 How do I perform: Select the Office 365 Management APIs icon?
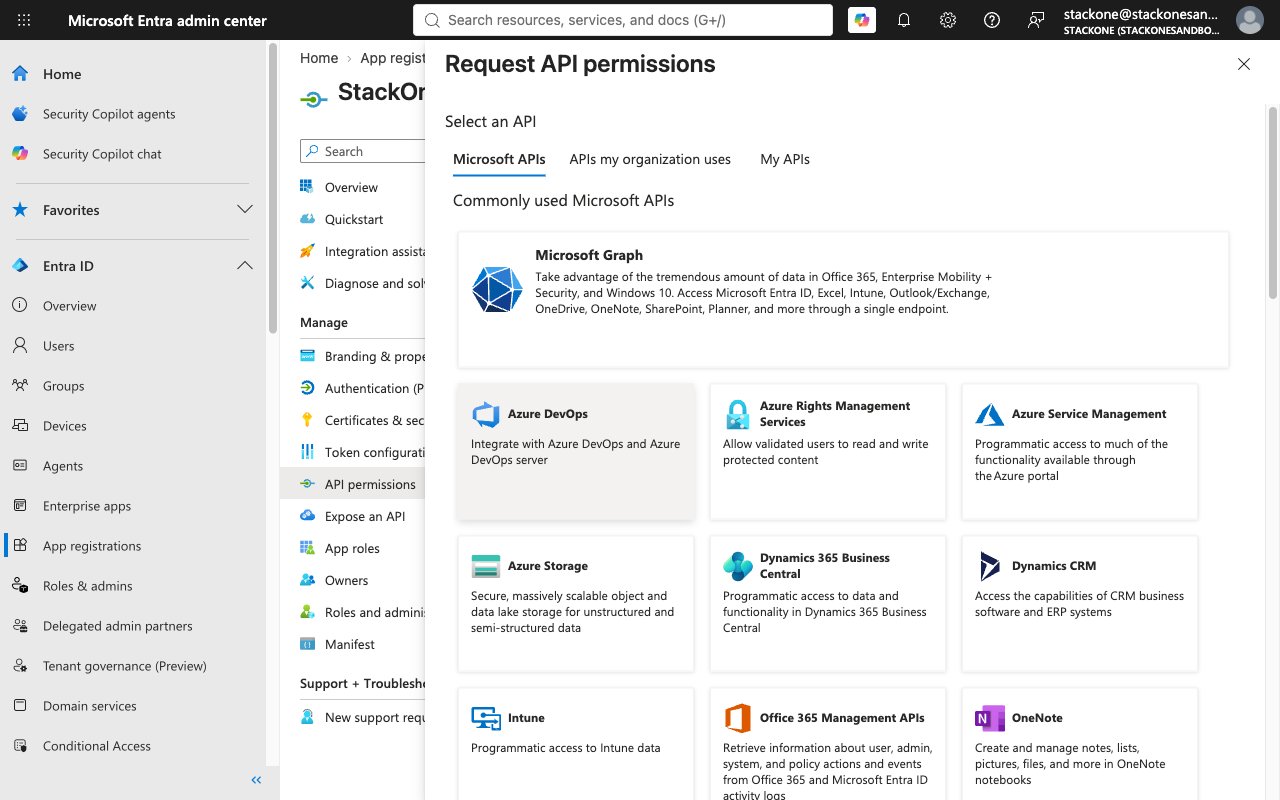(737, 718)
